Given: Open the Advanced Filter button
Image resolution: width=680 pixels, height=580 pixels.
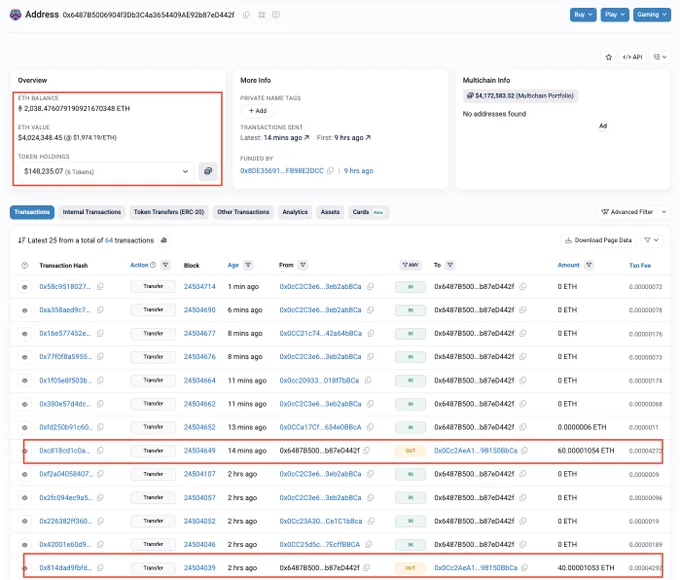Looking at the screenshot, I should pyautogui.click(x=627, y=212).
